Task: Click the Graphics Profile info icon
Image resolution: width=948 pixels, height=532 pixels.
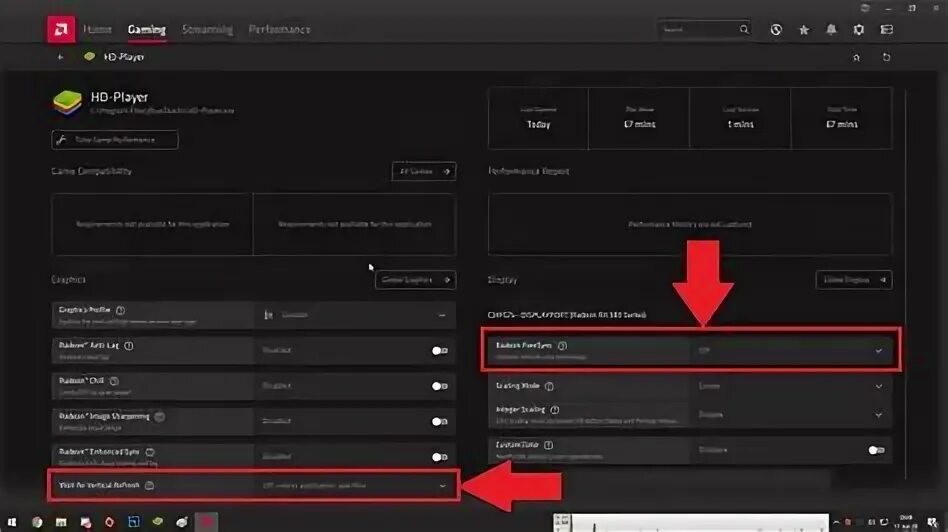Action: tap(120, 310)
